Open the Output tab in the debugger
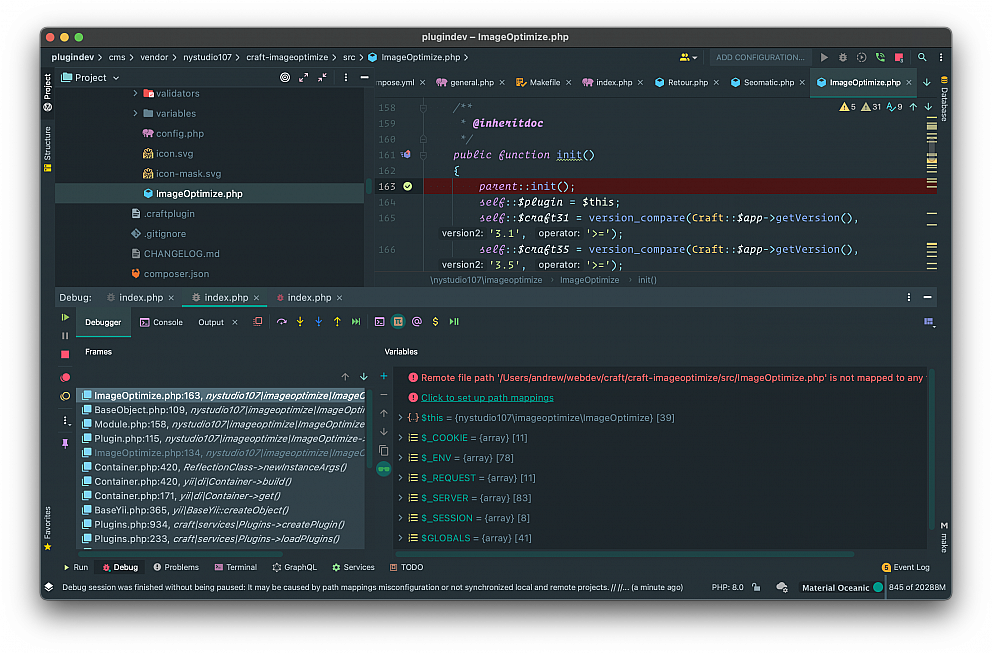Image resolution: width=992 pixels, height=653 pixels. 211,322
